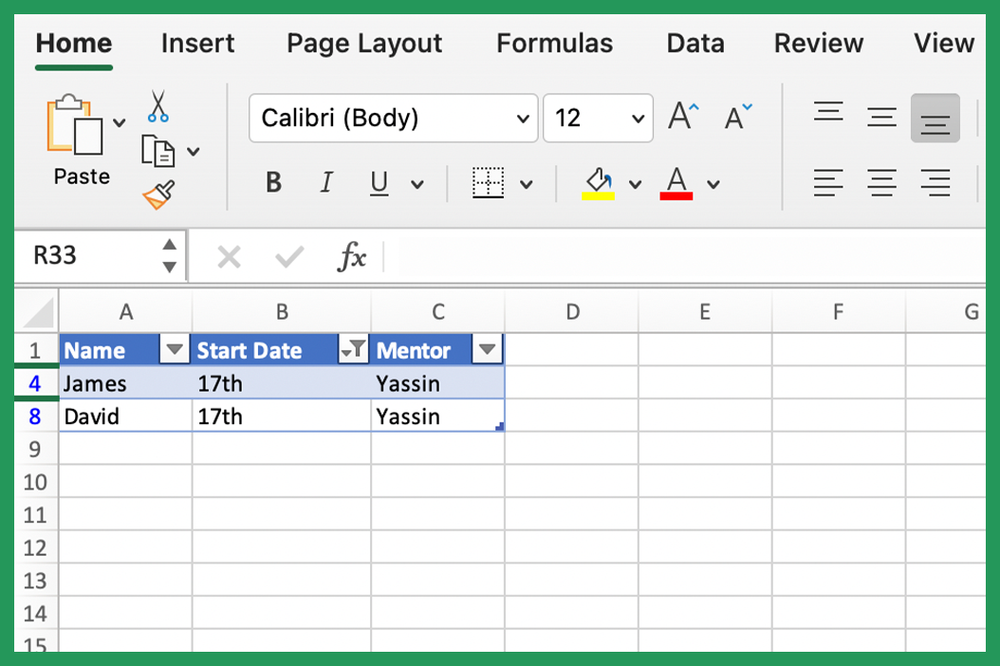The width and height of the screenshot is (1000, 666).
Task: Open the Mentor filter dropdown
Action: pos(487,349)
